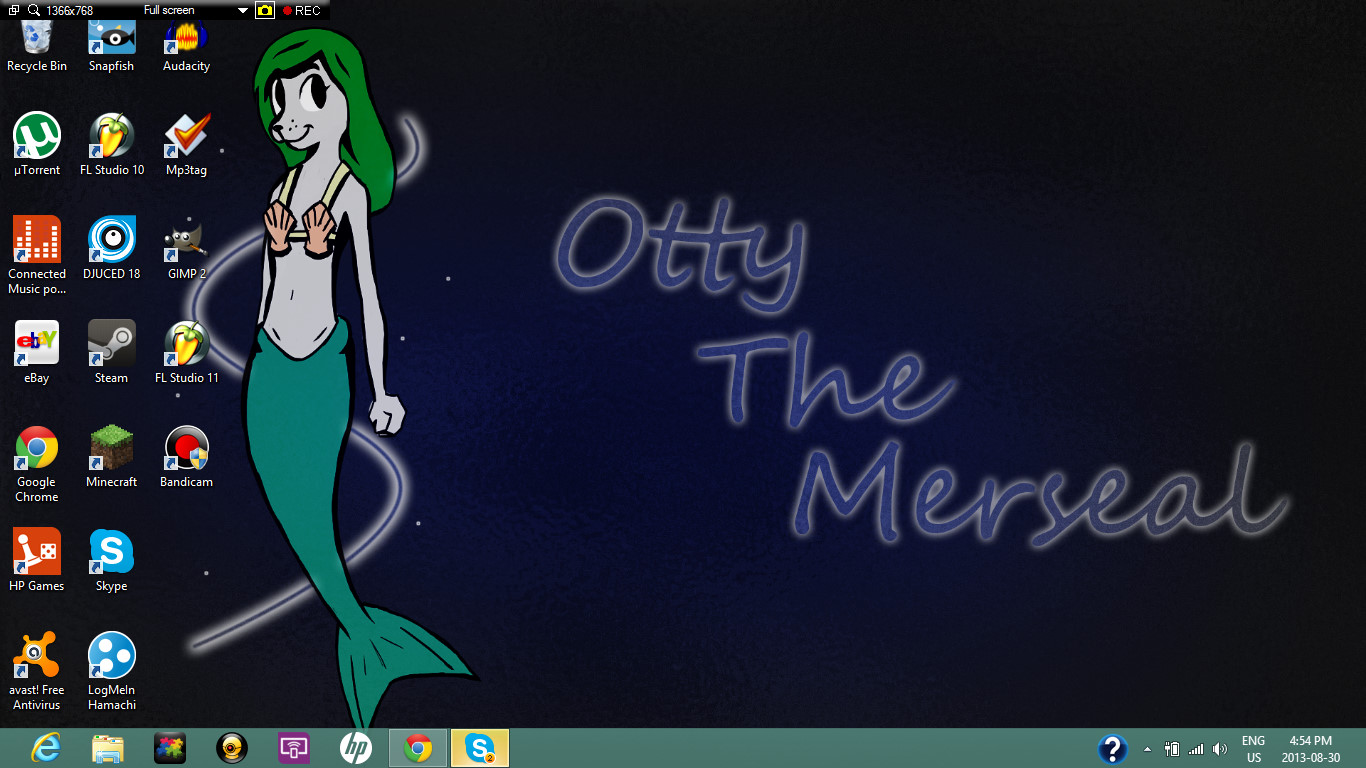Click the 1366x768 resolution text
Screen dimensions: 1366x768
tap(69, 10)
